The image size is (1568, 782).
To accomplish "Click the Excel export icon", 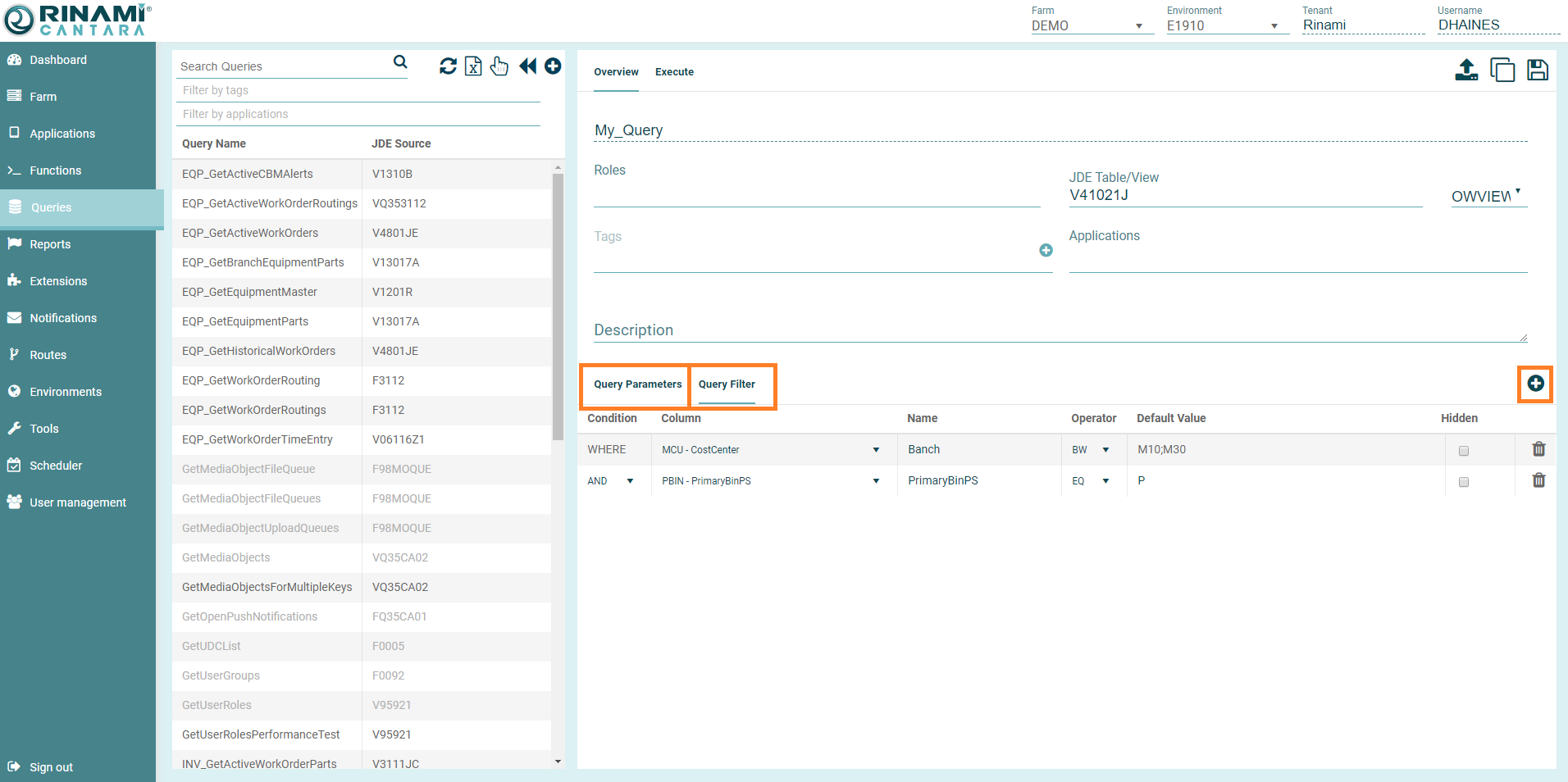I will point(473,66).
